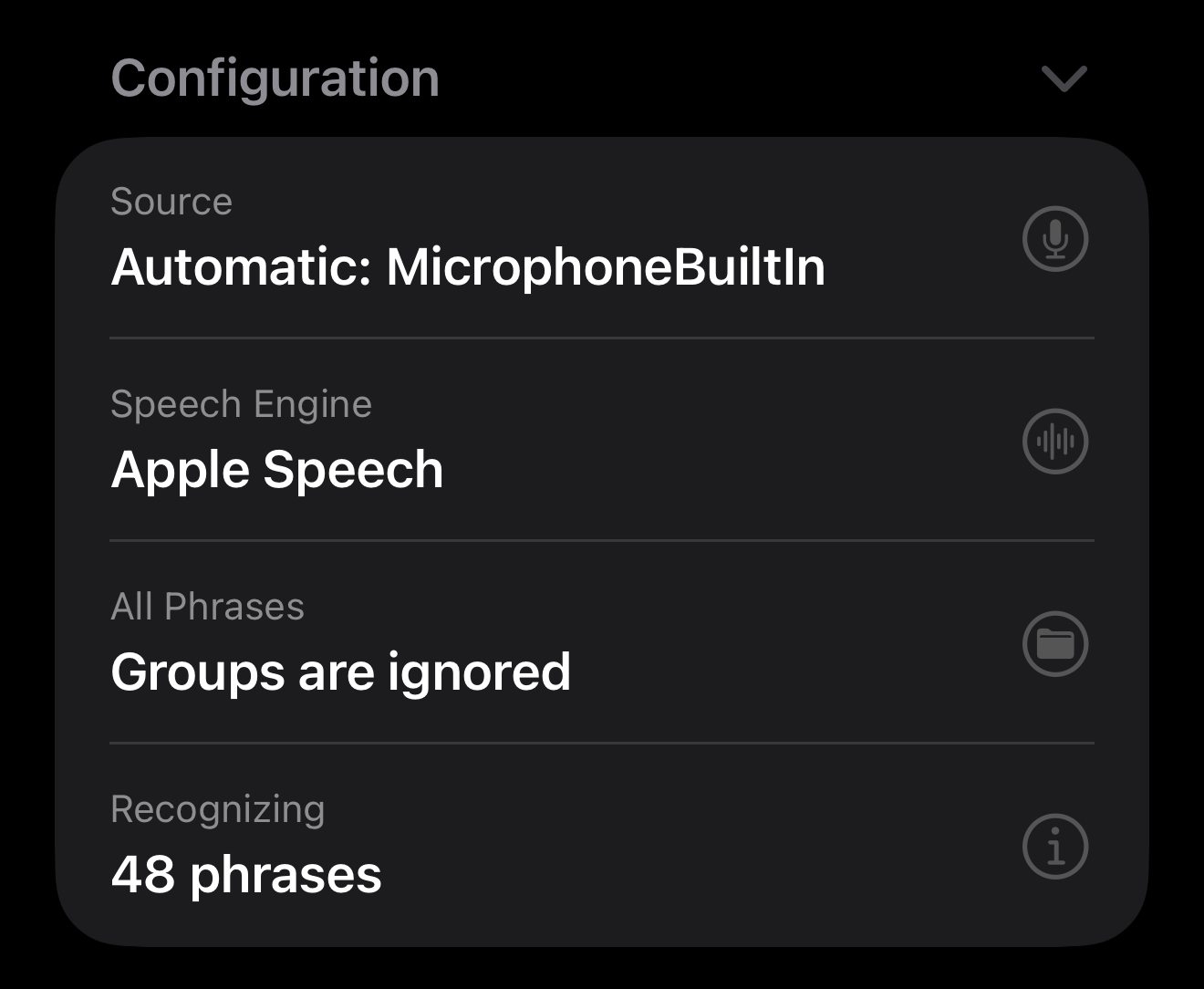Collapse the Configuration section using the chevron
The image size is (1204, 989).
(x=1064, y=78)
